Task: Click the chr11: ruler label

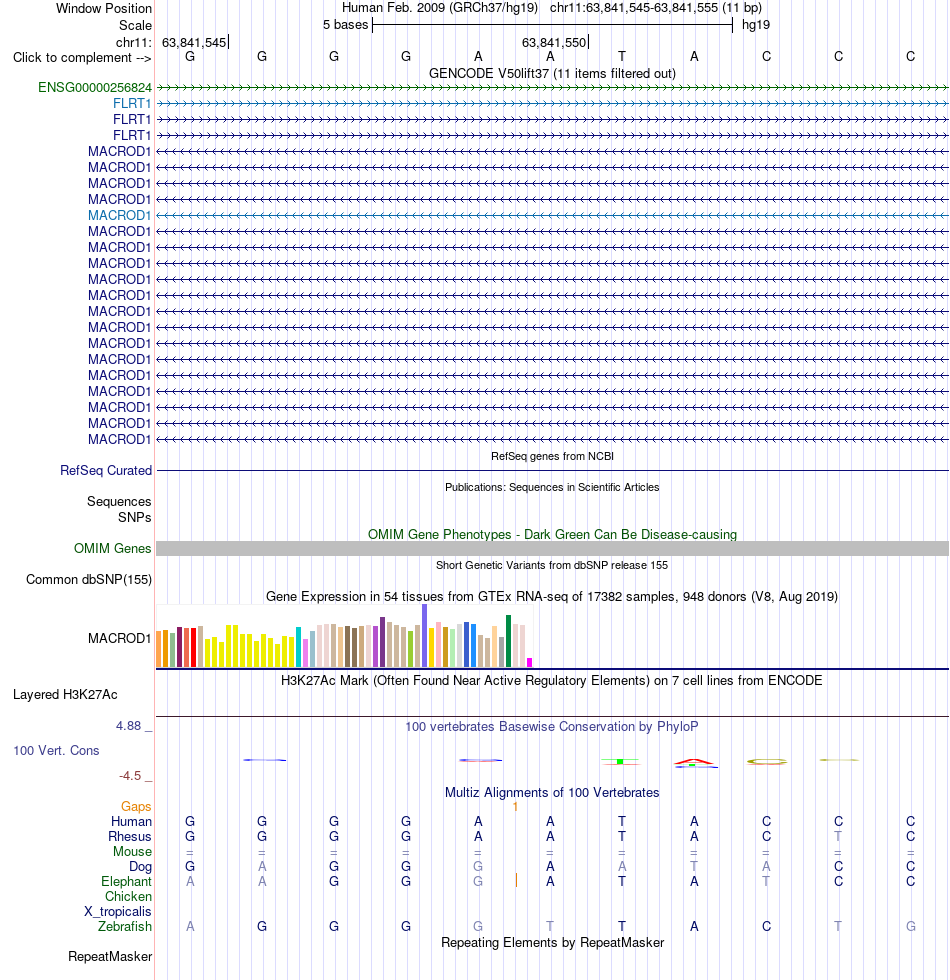Action: pos(134,42)
